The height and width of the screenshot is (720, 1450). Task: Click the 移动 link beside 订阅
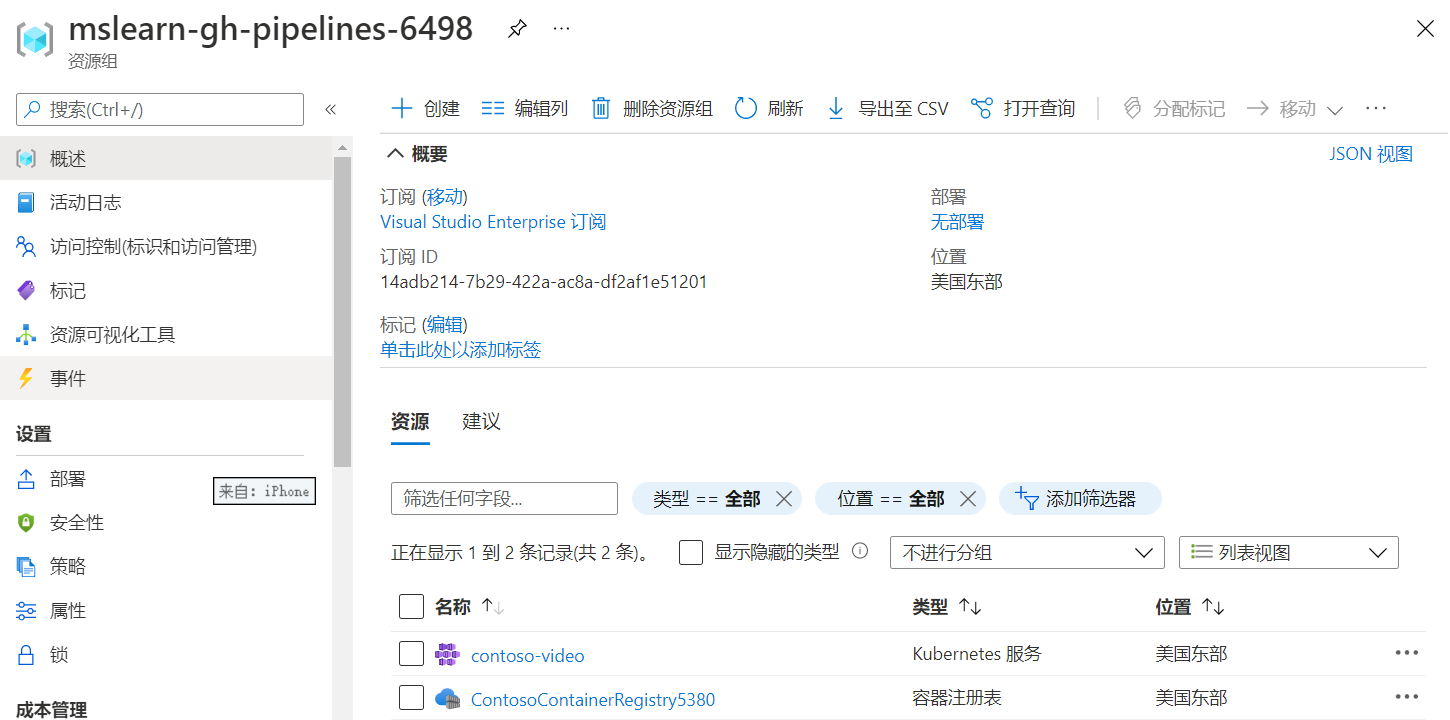(x=445, y=197)
